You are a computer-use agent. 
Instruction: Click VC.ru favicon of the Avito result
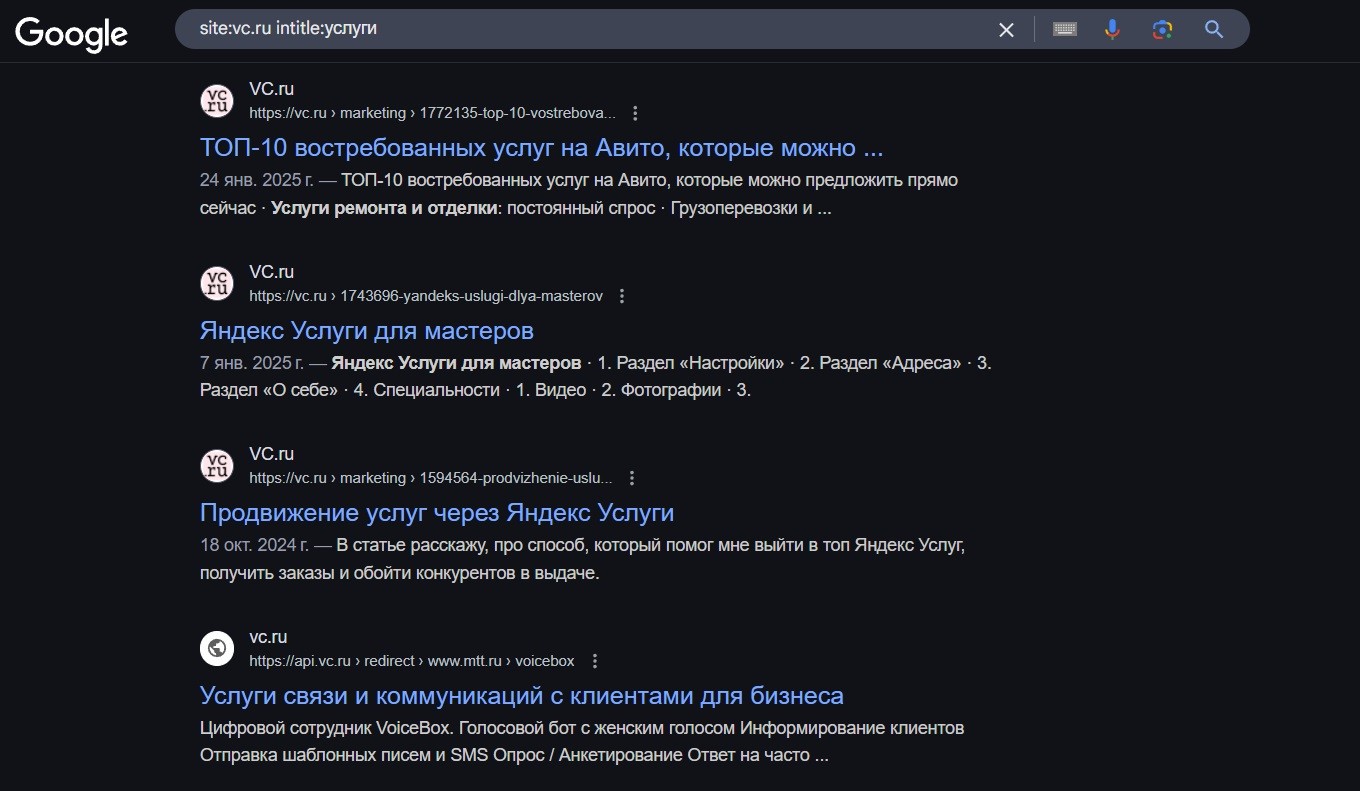pyautogui.click(x=217, y=101)
